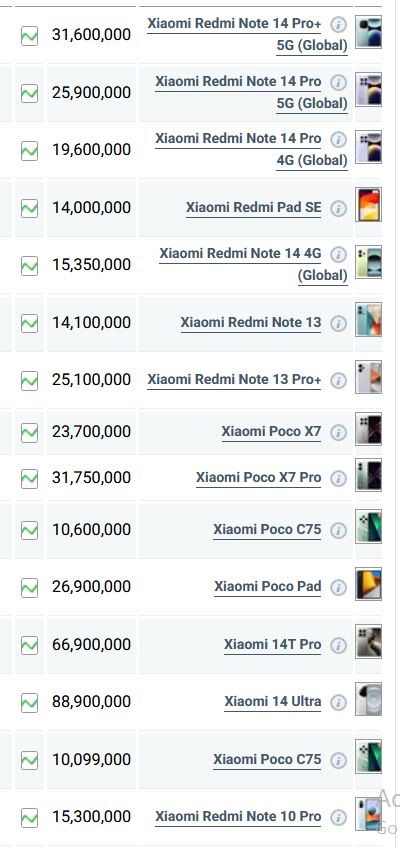Open Xiaomi Redmi Note 14 Pro+ 5G link

tap(248, 35)
